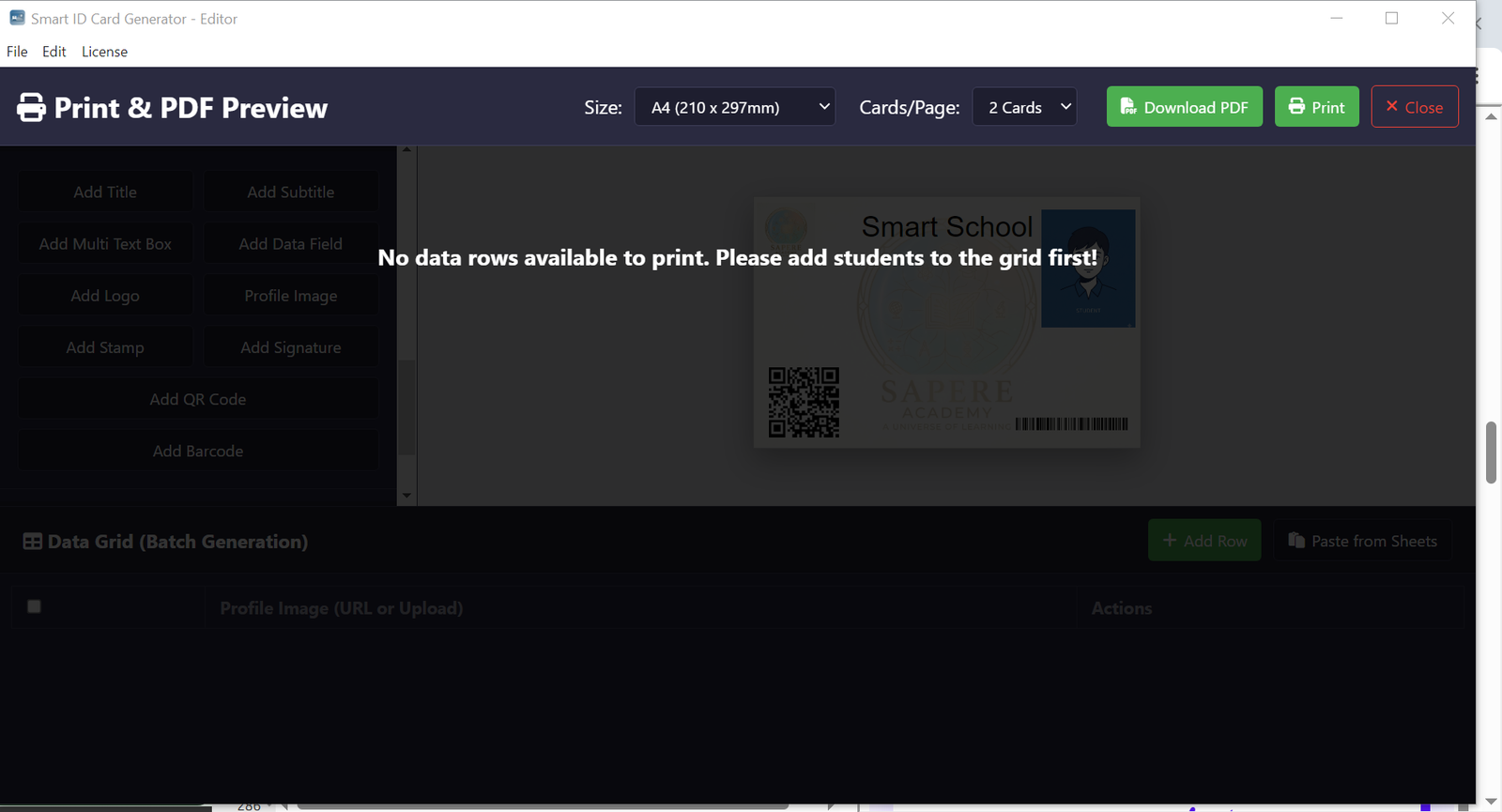Toggle the select-all checkbox in data grid
This screenshot has height=812, width=1502.
[x=35, y=606]
